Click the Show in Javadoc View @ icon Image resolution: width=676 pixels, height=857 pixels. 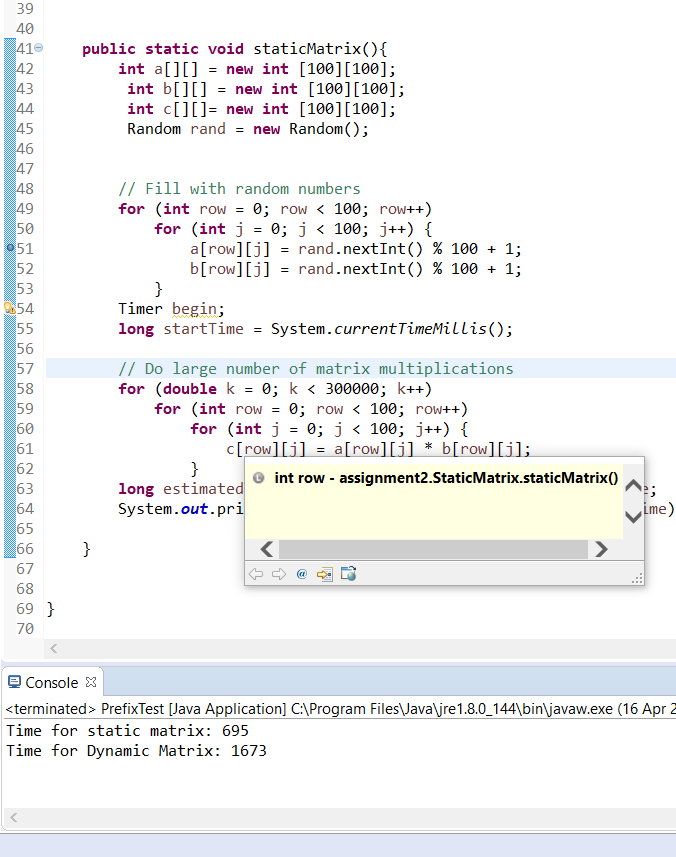[302, 574]
